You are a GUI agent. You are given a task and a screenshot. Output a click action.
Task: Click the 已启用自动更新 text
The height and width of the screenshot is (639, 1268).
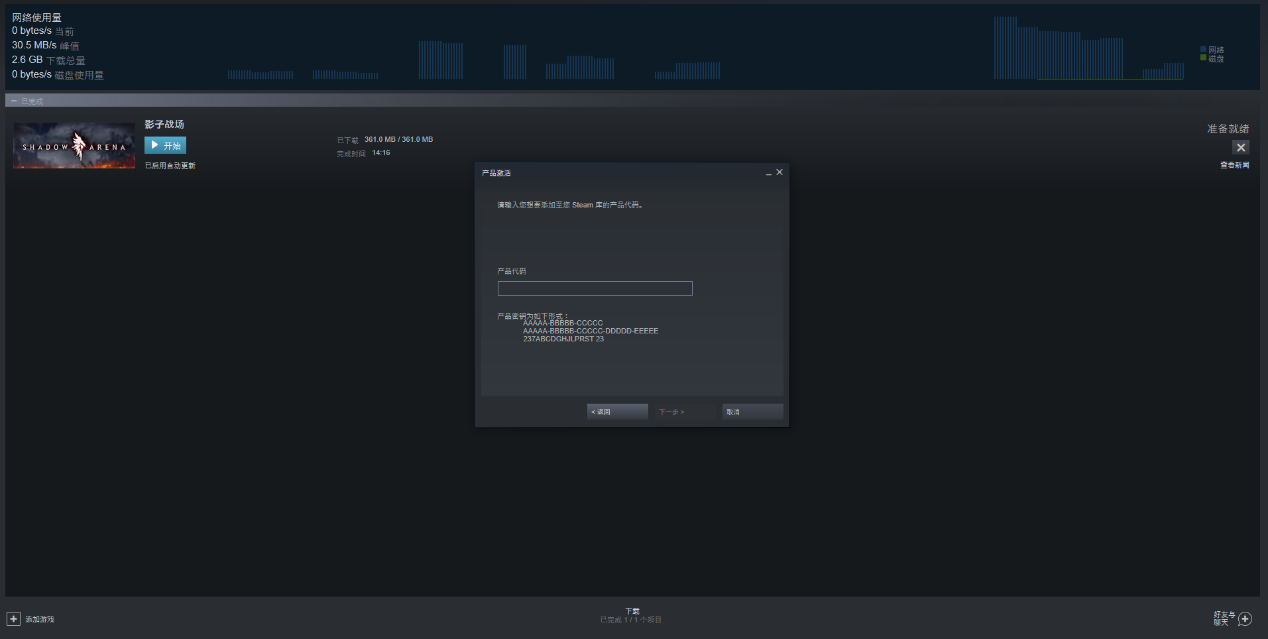coord(170,166)
